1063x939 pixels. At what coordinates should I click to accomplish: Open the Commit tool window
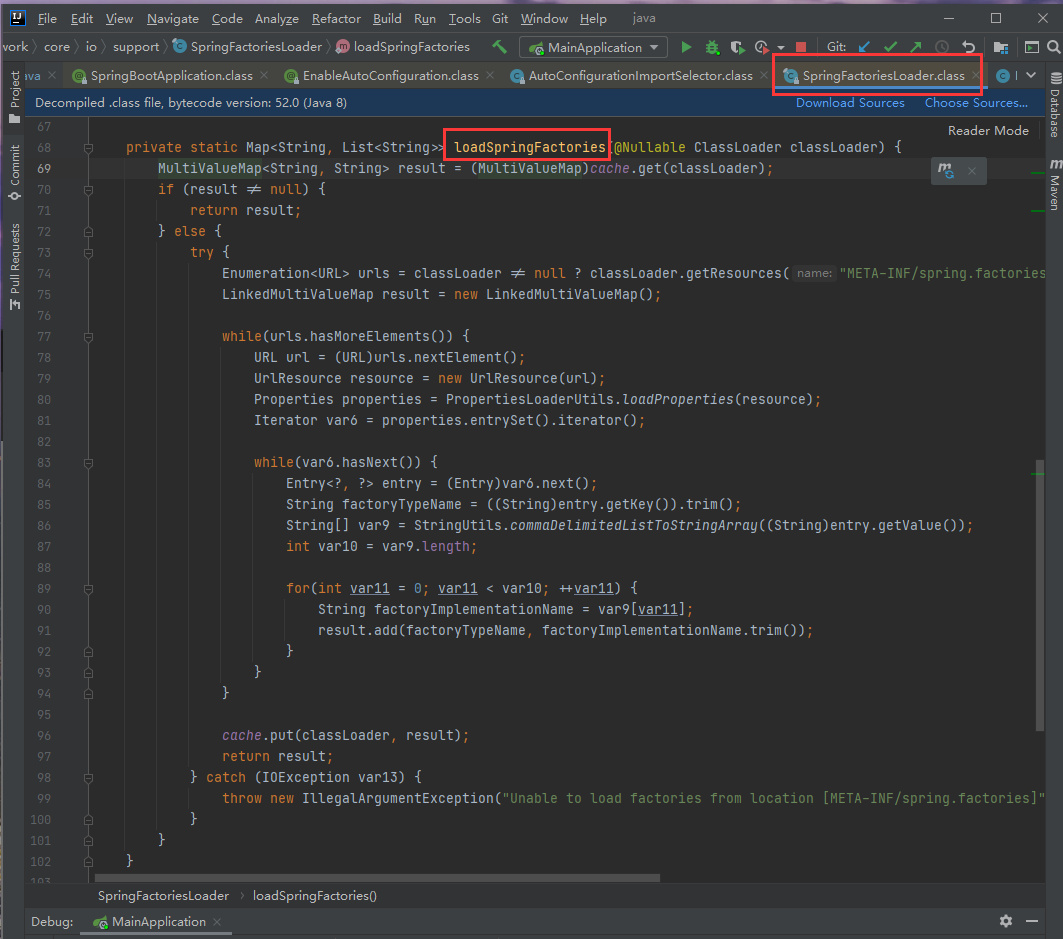click(x=14, y=172)
